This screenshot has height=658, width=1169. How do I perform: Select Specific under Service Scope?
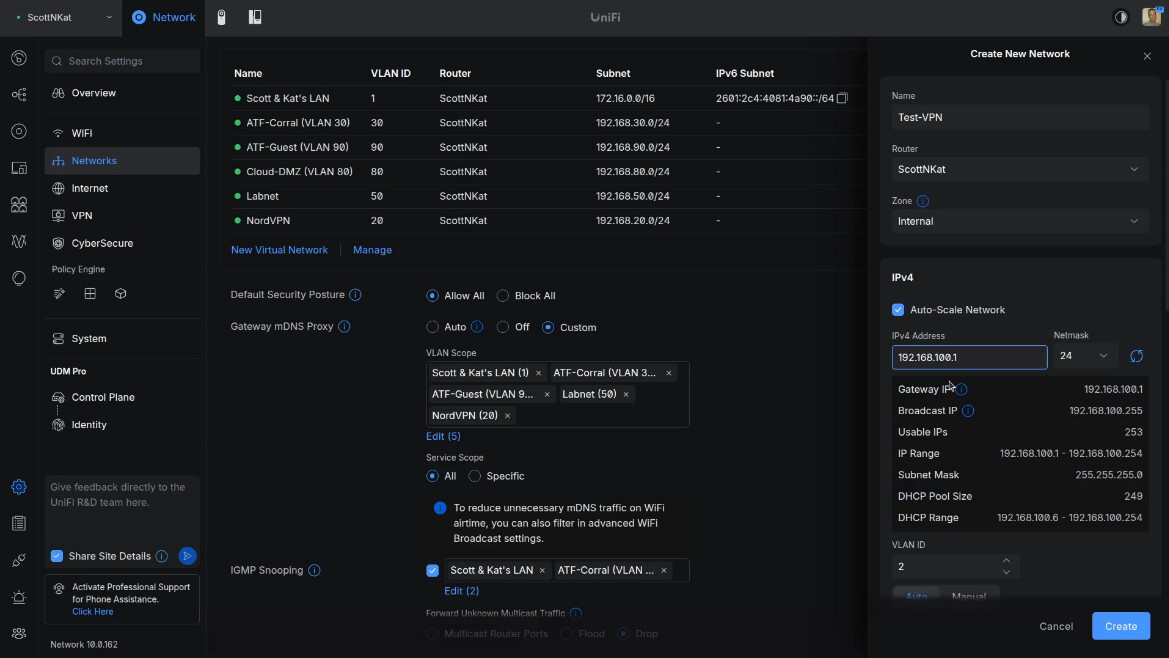click(475, 476)
